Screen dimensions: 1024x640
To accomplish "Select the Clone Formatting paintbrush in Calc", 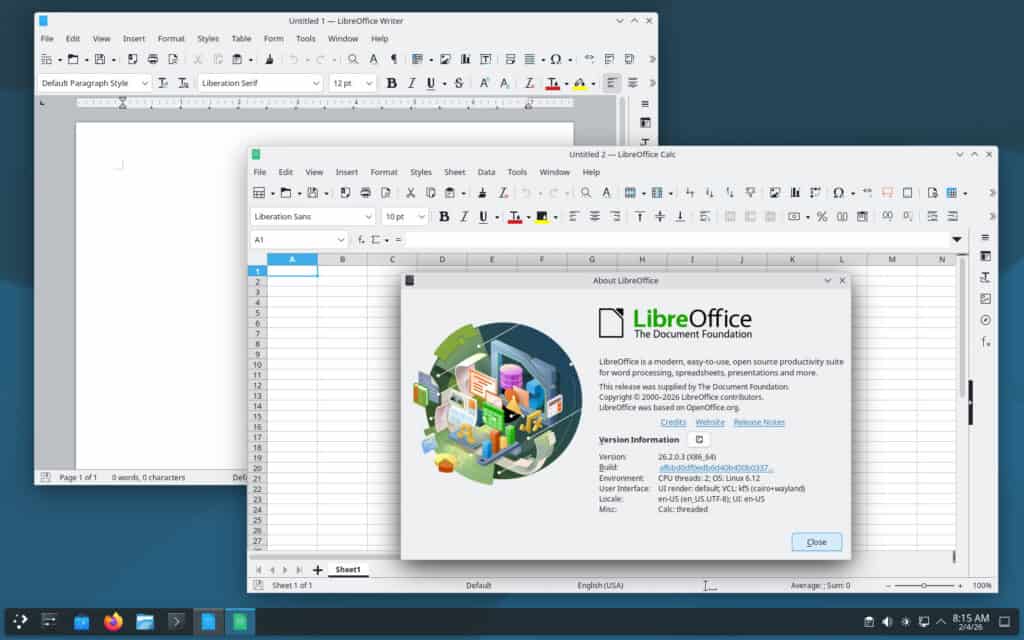I will click(480, 192).
